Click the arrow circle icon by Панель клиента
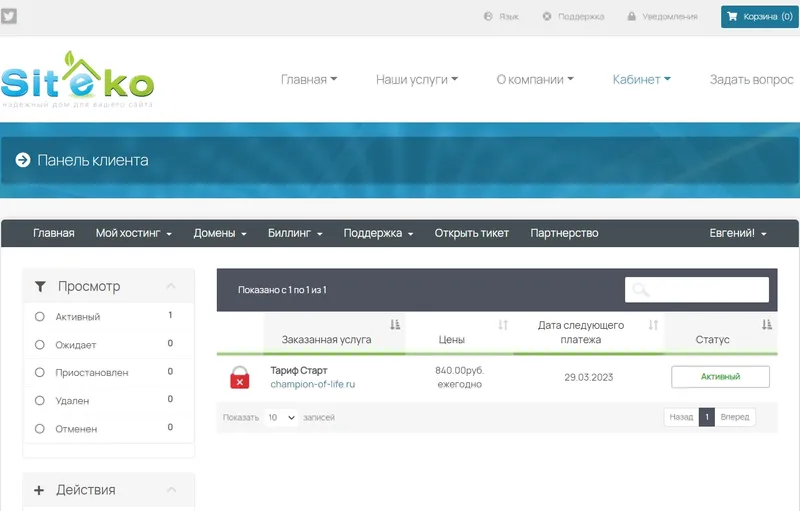This screenshot has width=800, height=511. tap(23, 160)
